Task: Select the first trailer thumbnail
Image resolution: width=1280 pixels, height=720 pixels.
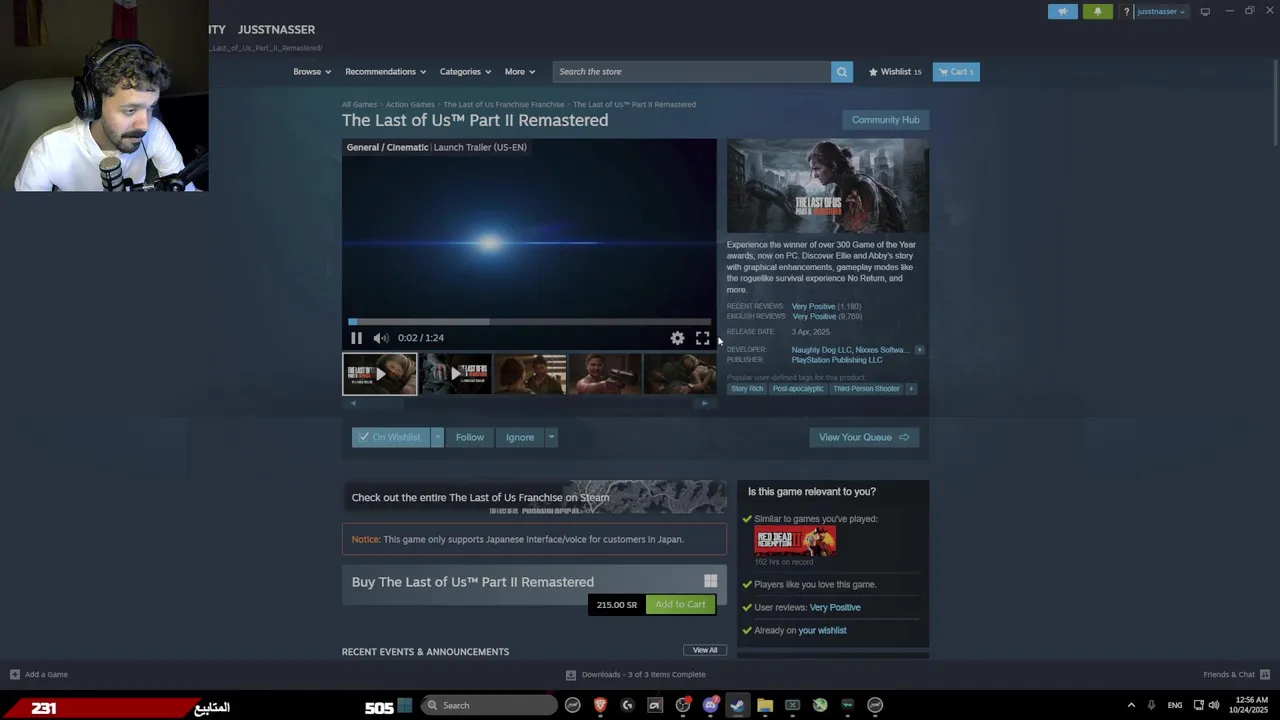Action: click(x=380, y=374)
